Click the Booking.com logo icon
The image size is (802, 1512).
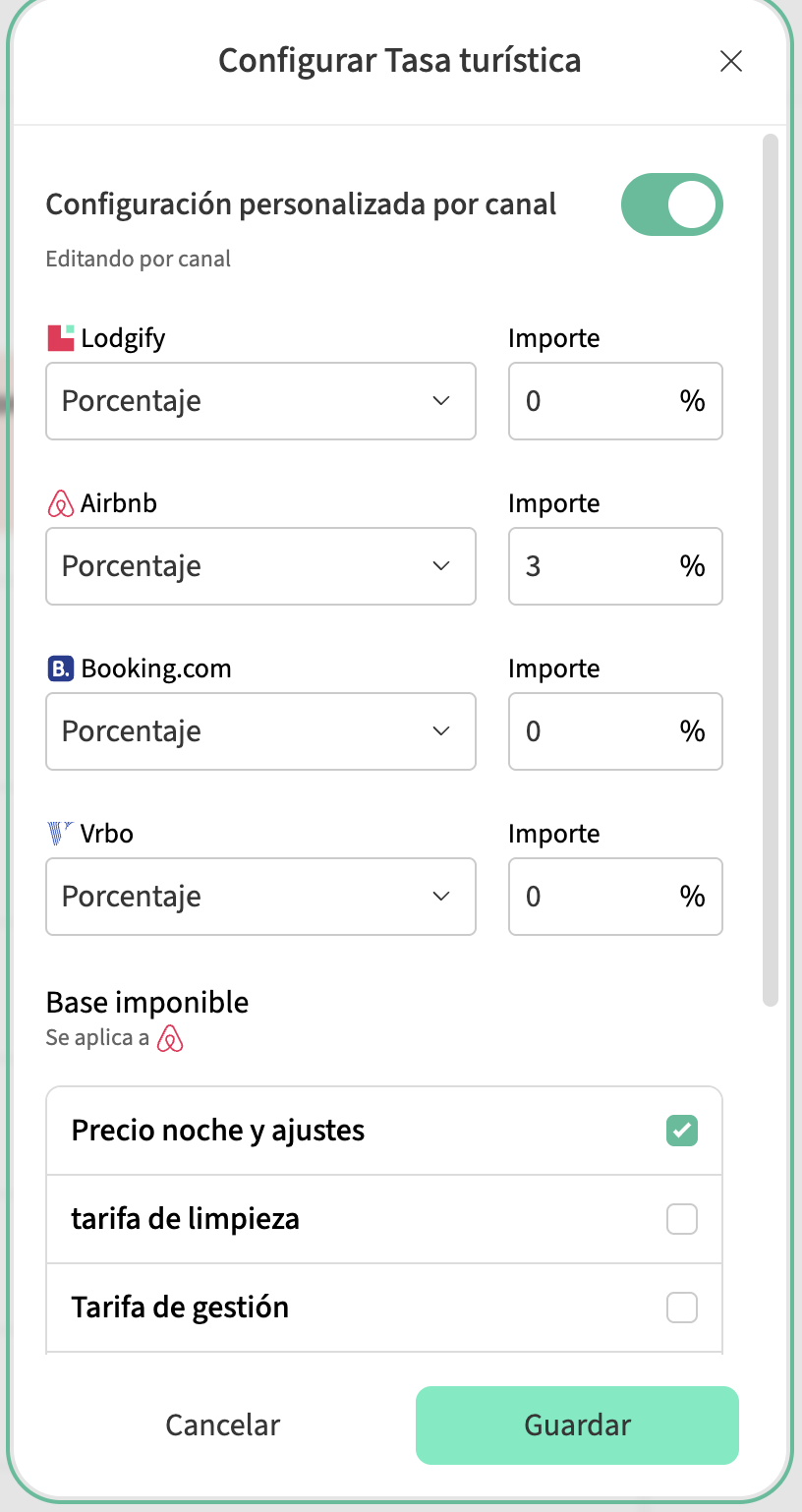(x=61, y=669)
